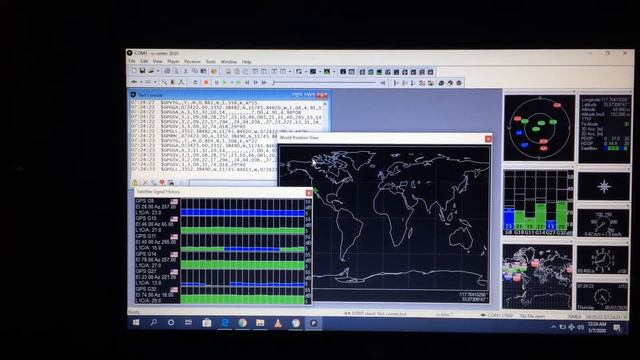This screenshot has width=640, height=360.
Task: Click the green plug connect icon
Action: 134,82
